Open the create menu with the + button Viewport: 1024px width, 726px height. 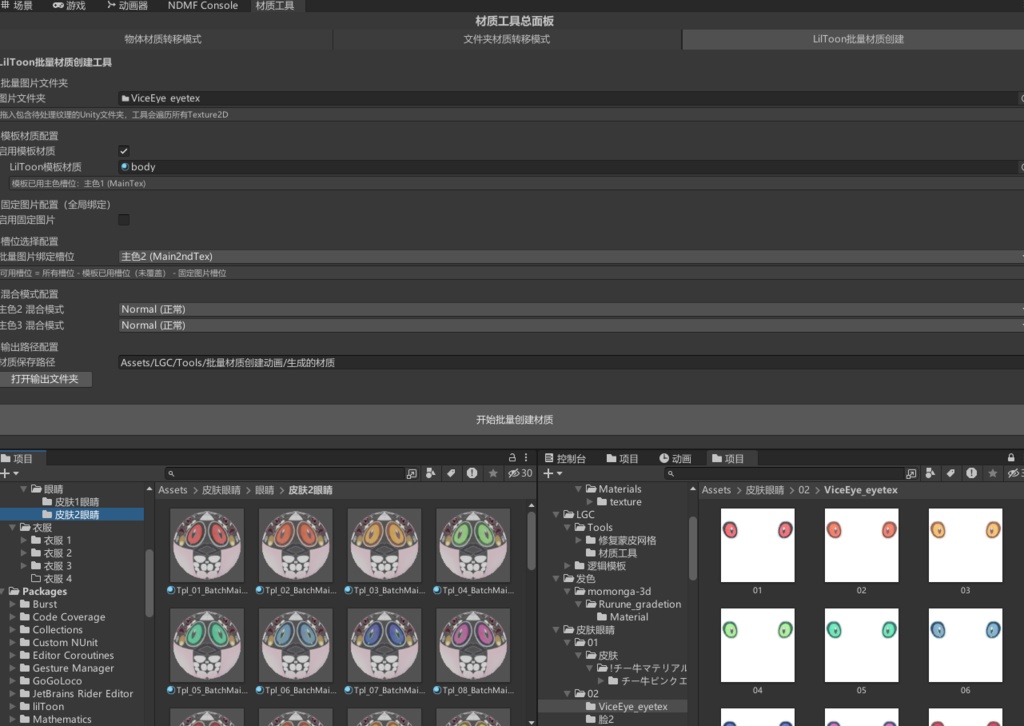coord(8,473)
